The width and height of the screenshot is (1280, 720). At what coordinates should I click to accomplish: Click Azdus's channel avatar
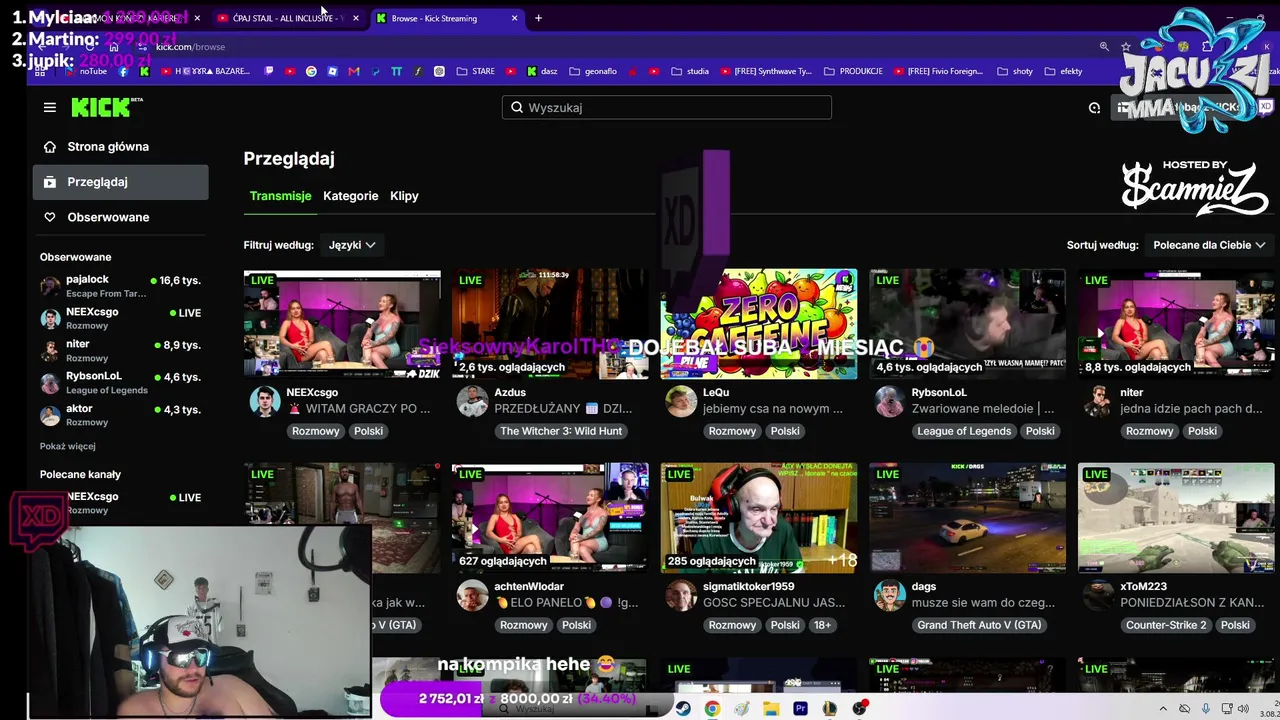coord(473,401)
